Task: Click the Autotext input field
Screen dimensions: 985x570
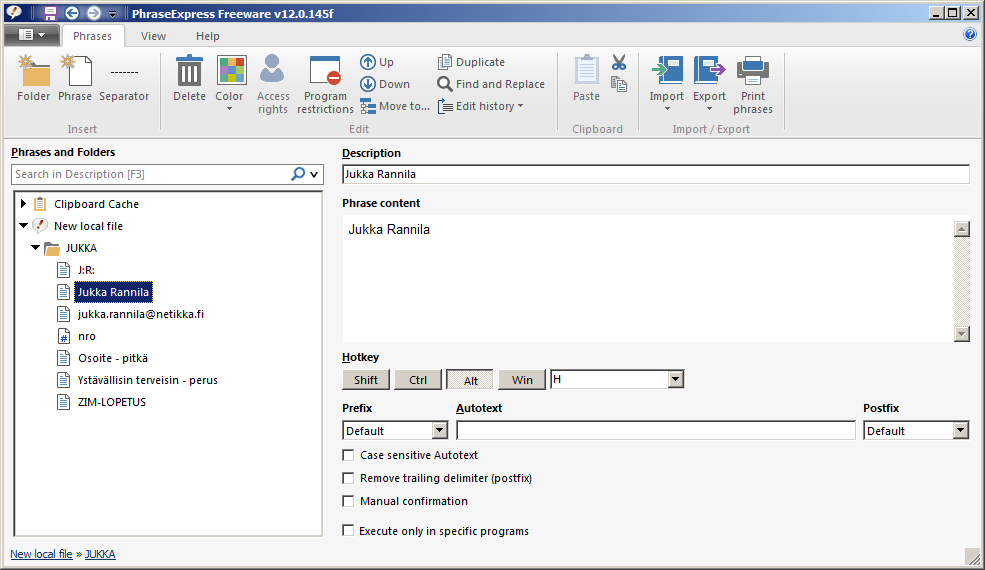Action: click(656, 430)
